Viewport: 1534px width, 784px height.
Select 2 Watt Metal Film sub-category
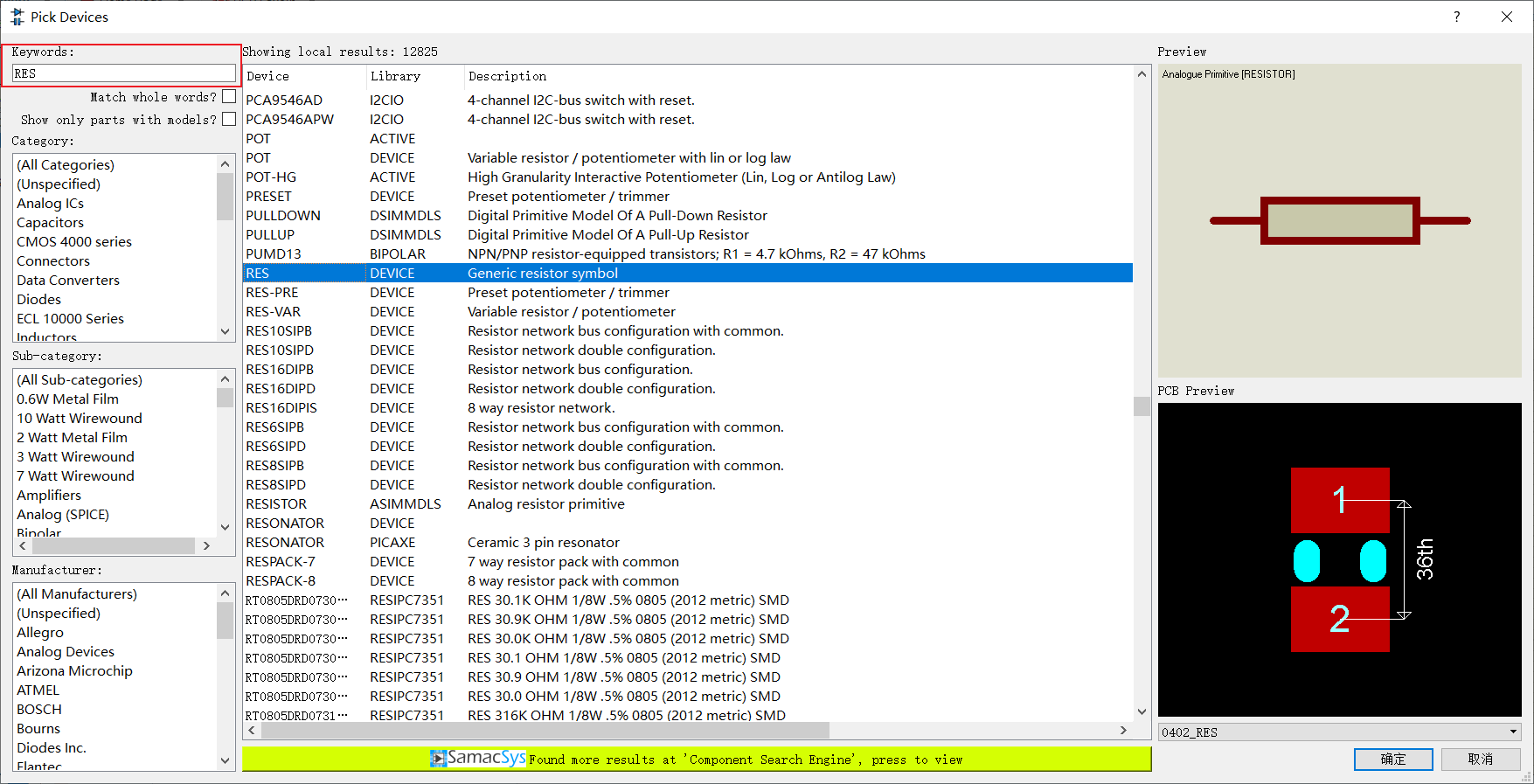72,437
